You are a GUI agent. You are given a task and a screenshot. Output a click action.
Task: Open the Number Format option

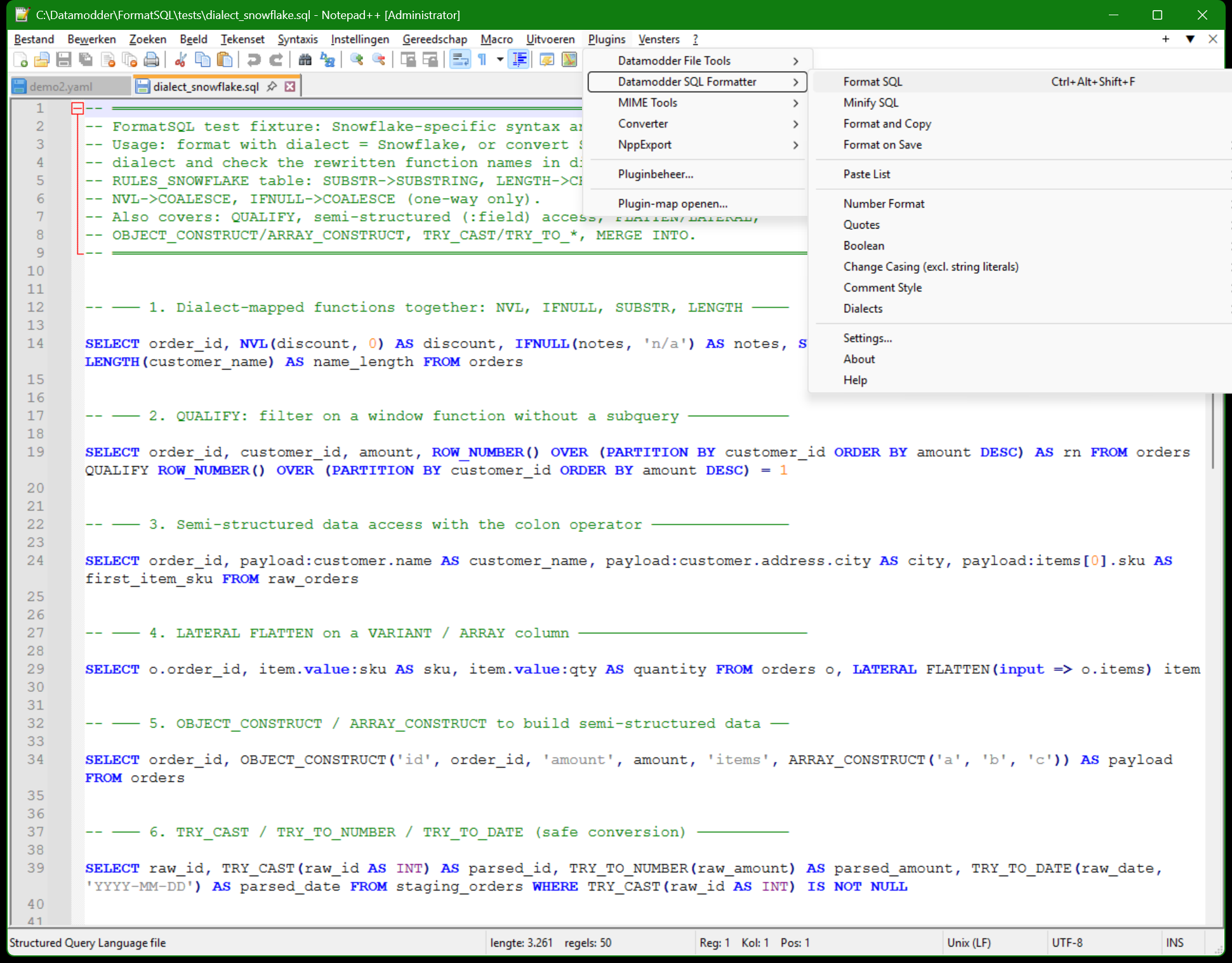pyautogui.click(x=1022, y=204)
